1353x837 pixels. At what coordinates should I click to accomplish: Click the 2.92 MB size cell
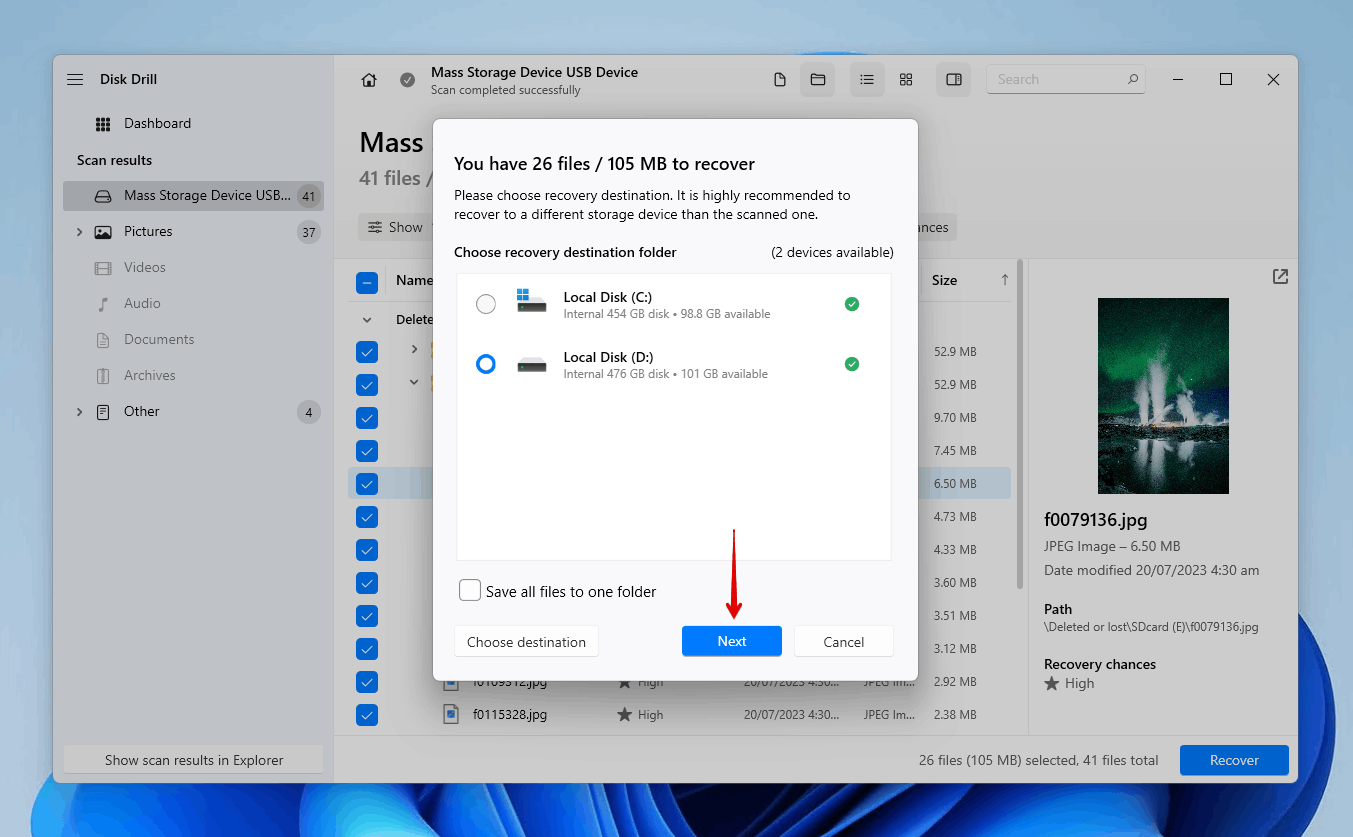click(x=955, y=682)
